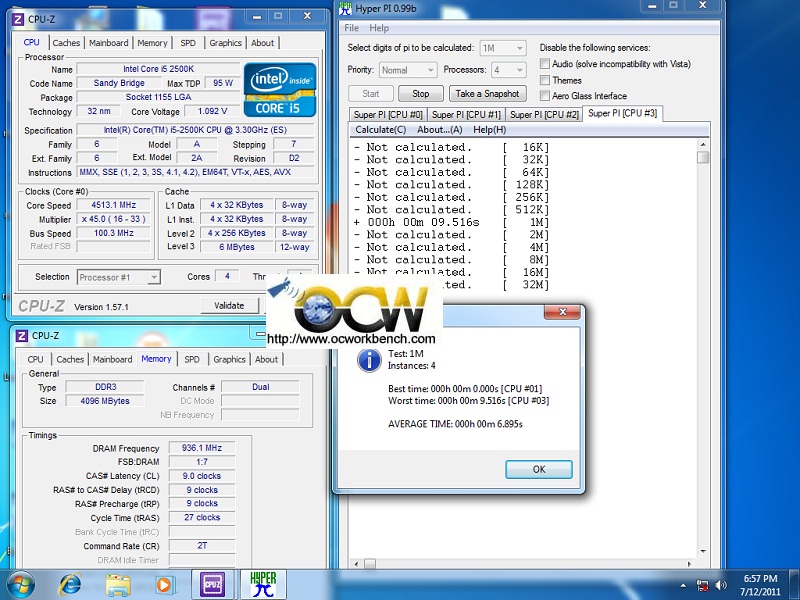Click the Validate button in CPU-Z

click(229, 306)
